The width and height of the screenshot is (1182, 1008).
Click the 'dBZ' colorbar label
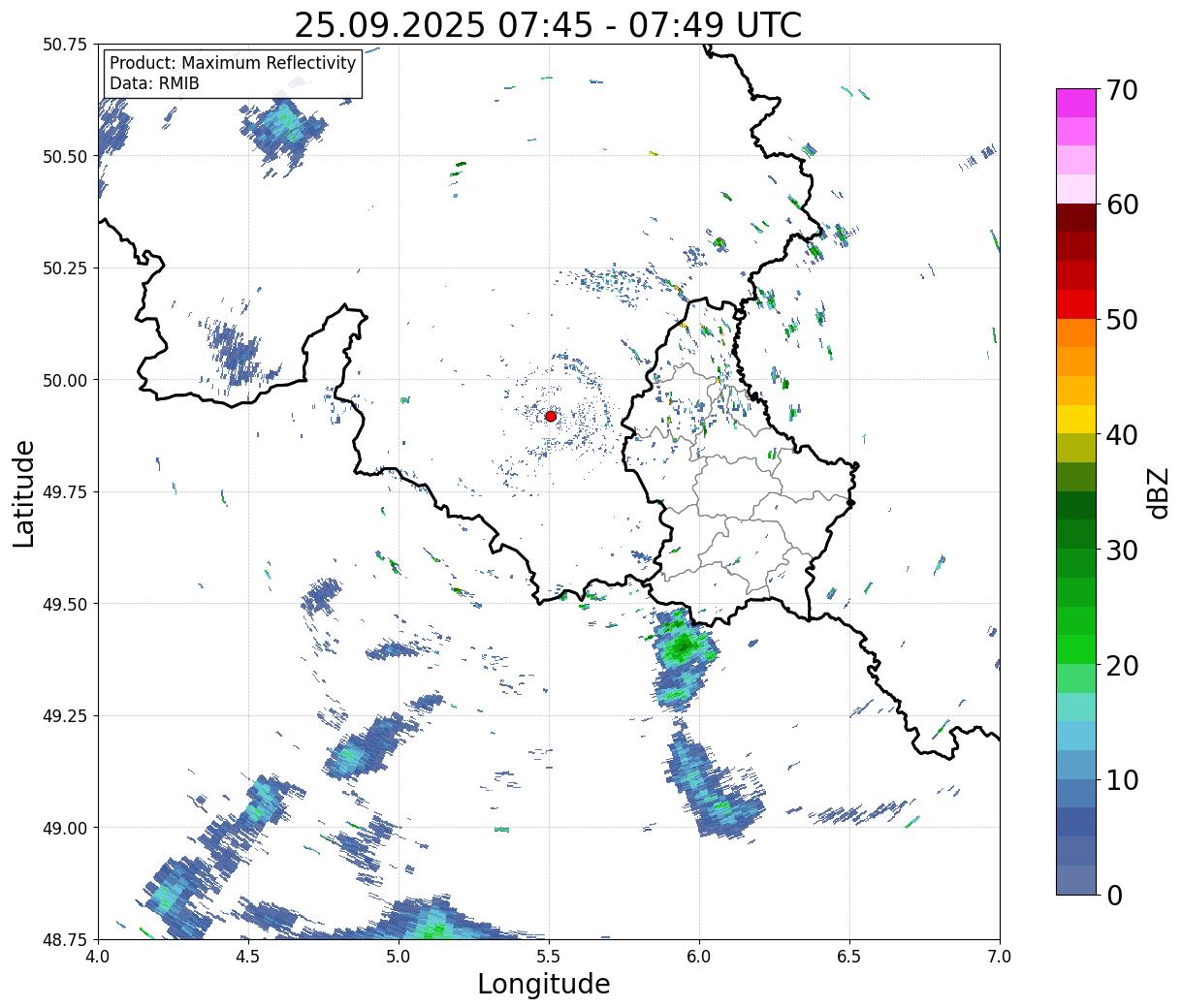click(1158, 491)
